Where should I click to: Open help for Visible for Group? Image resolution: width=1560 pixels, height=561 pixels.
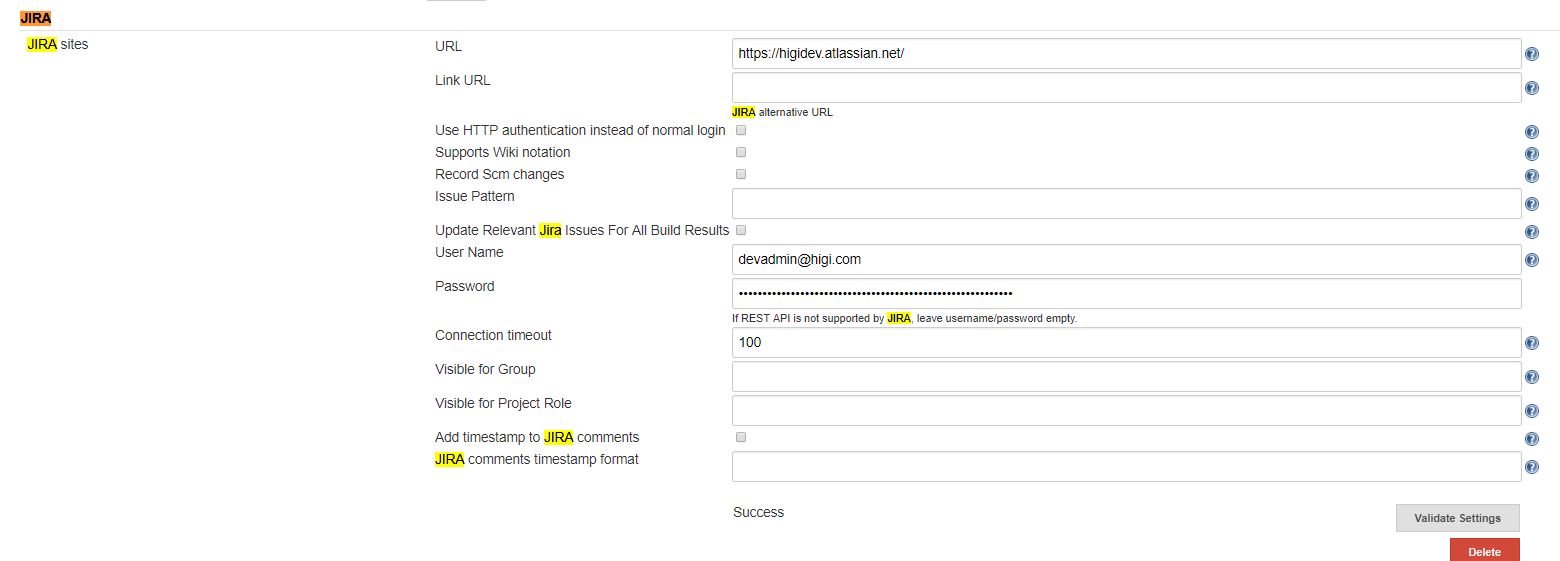tap(1531, 378)
